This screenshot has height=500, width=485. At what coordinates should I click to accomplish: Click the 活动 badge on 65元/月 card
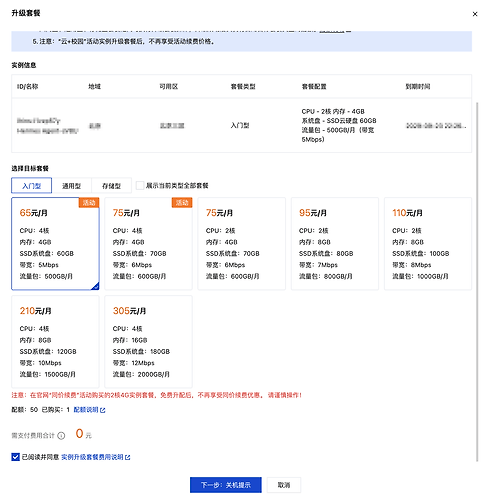(89, 202)
